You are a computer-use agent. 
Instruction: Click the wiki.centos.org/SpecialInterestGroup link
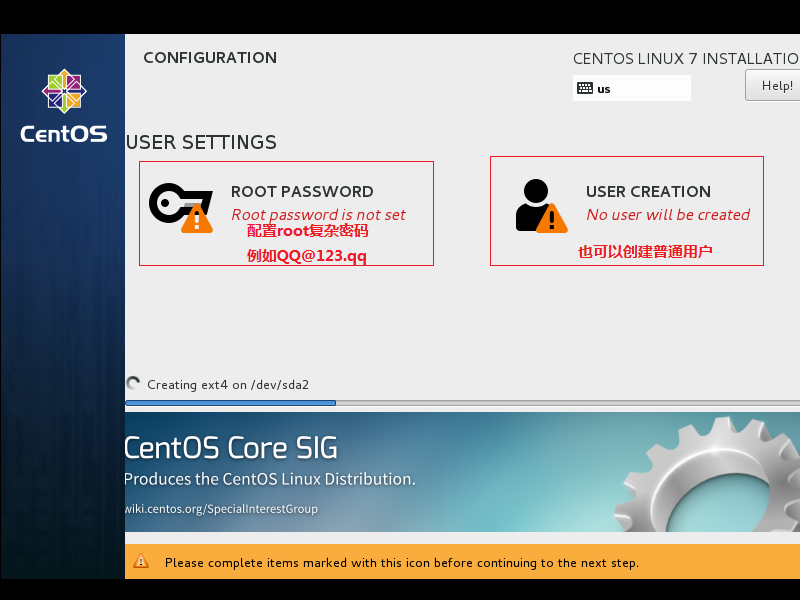tap(220, 509)
